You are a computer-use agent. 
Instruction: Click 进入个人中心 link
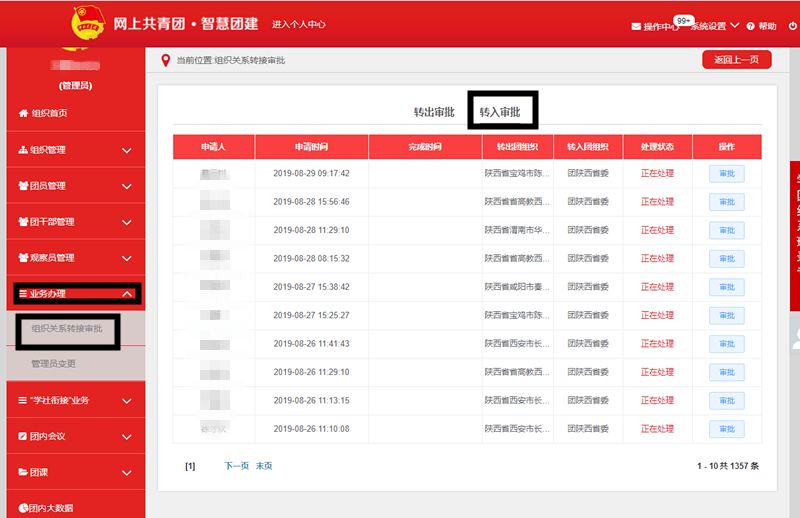tap(298, 24)
